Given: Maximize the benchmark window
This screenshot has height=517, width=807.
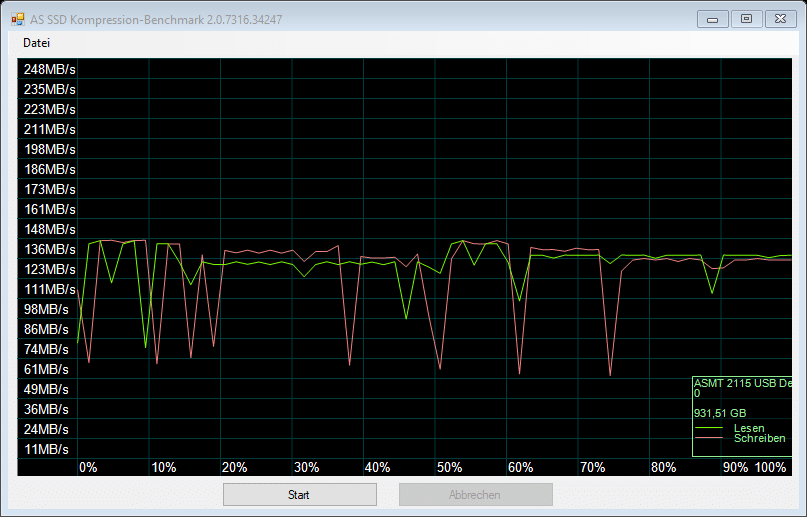Looking at the screenshot, I should 745,18.
